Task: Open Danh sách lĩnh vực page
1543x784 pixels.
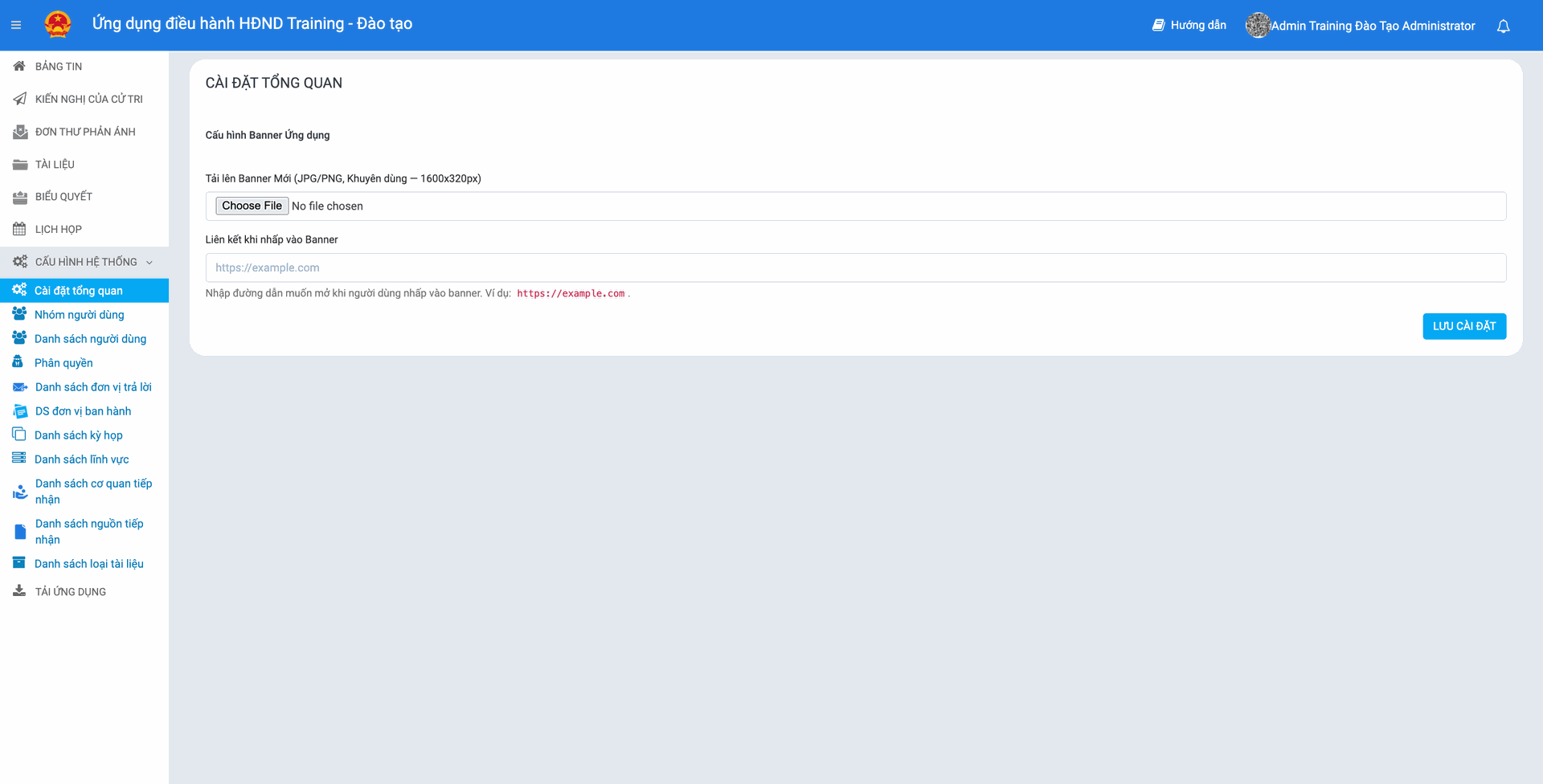Action: pyautogui.click(x=81, y=459)
